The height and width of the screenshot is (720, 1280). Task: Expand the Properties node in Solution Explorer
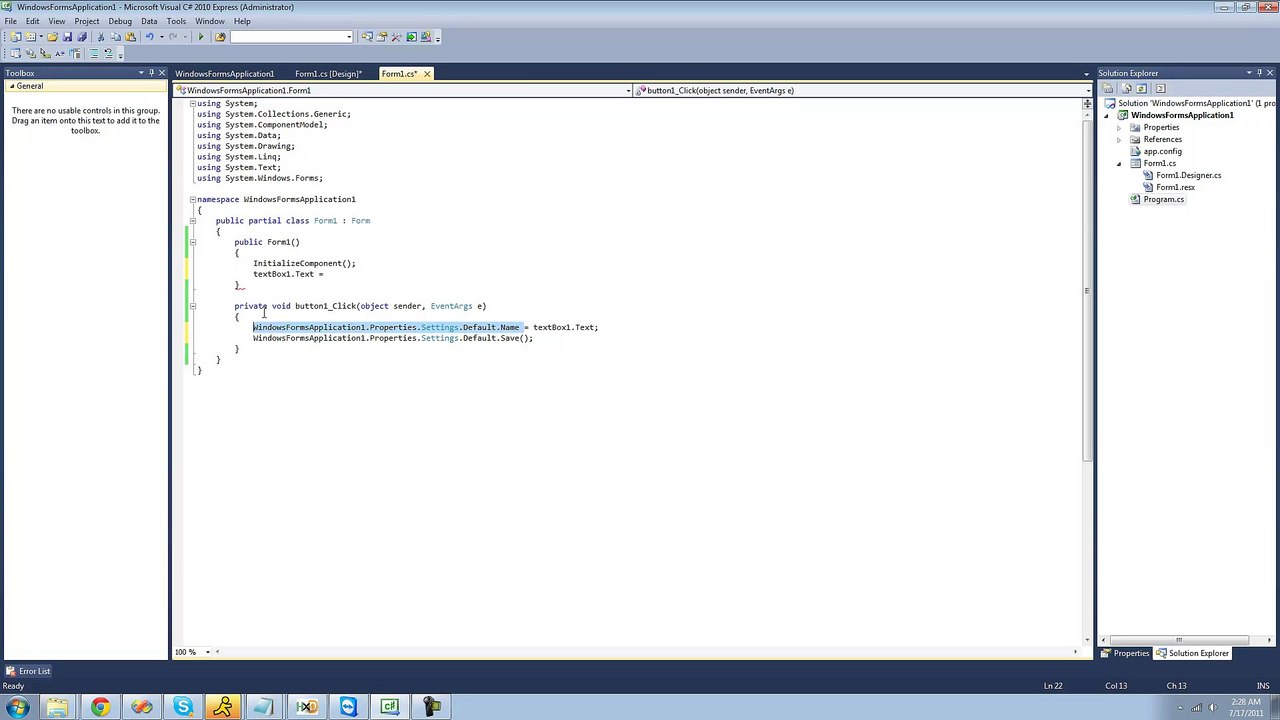click(1119, 128)
